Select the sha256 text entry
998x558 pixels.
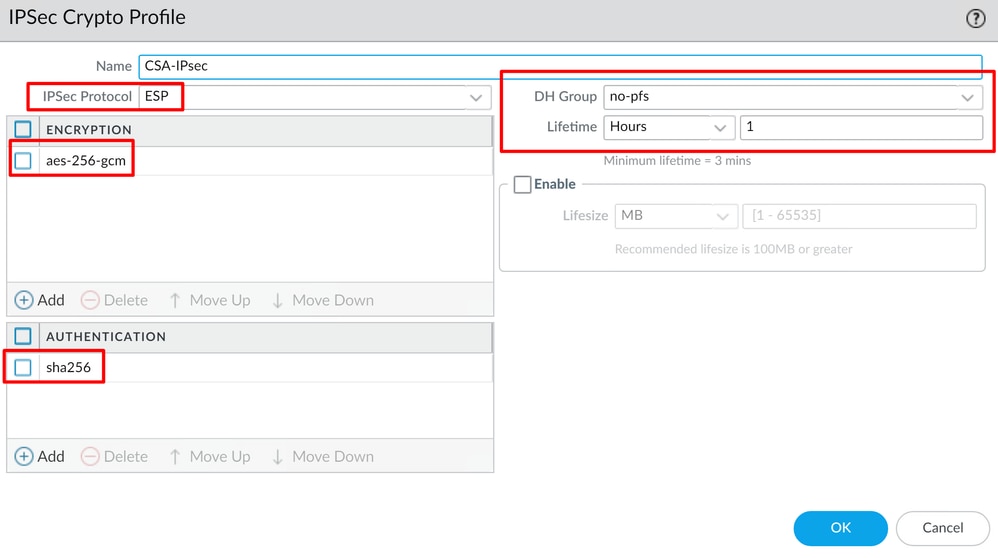(x=68, y=367)
